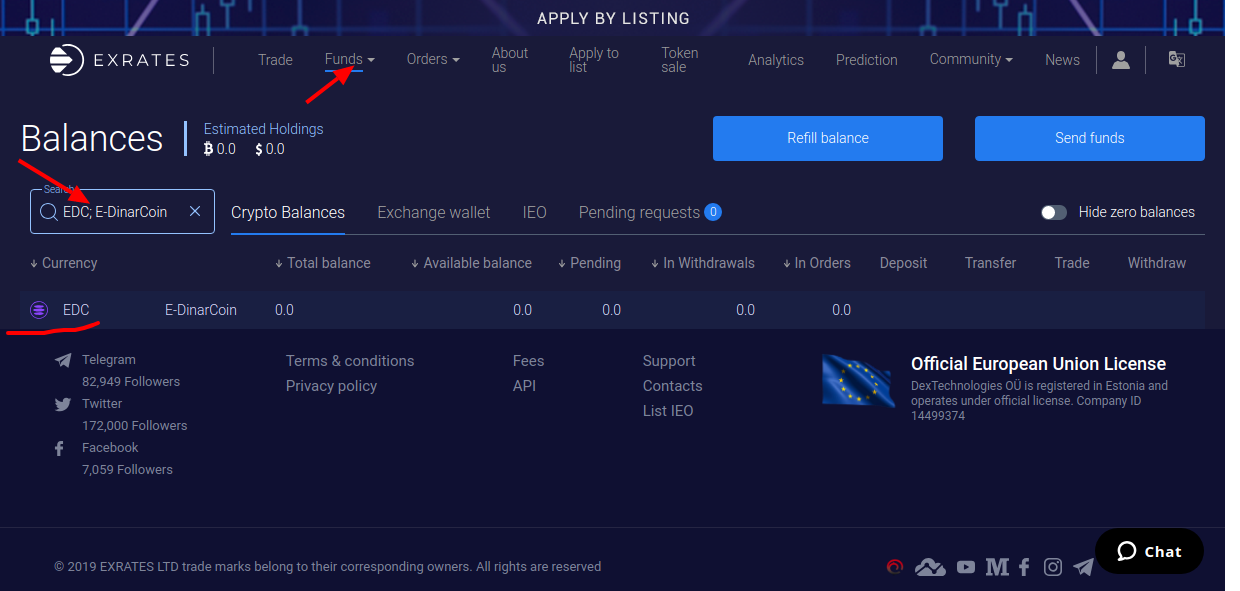The width and height of the screenshot is (1240, 591).
Task: Open Fees link
Action: (x=528, y=361)
